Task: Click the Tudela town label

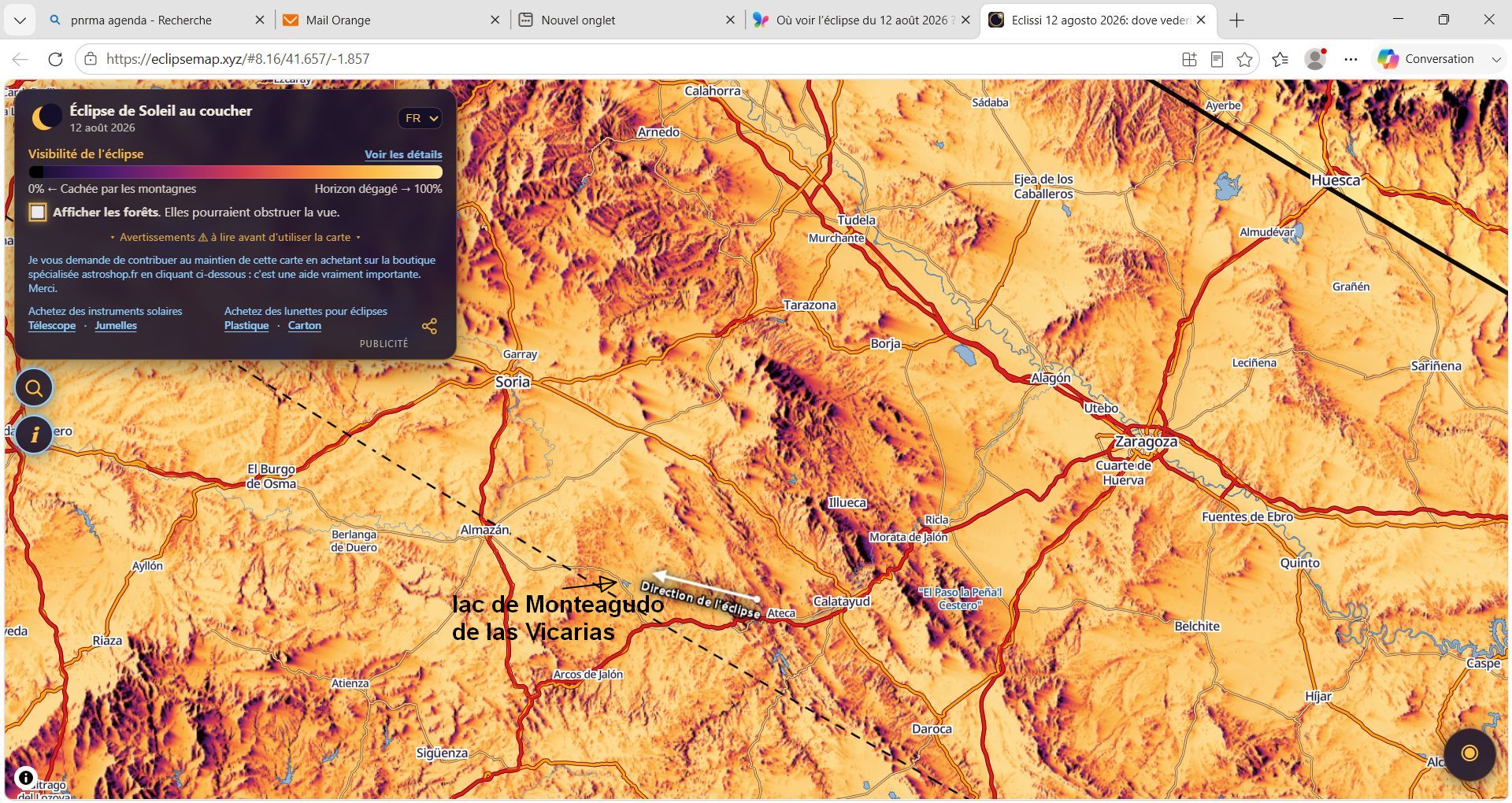Action: click(856, 220)
